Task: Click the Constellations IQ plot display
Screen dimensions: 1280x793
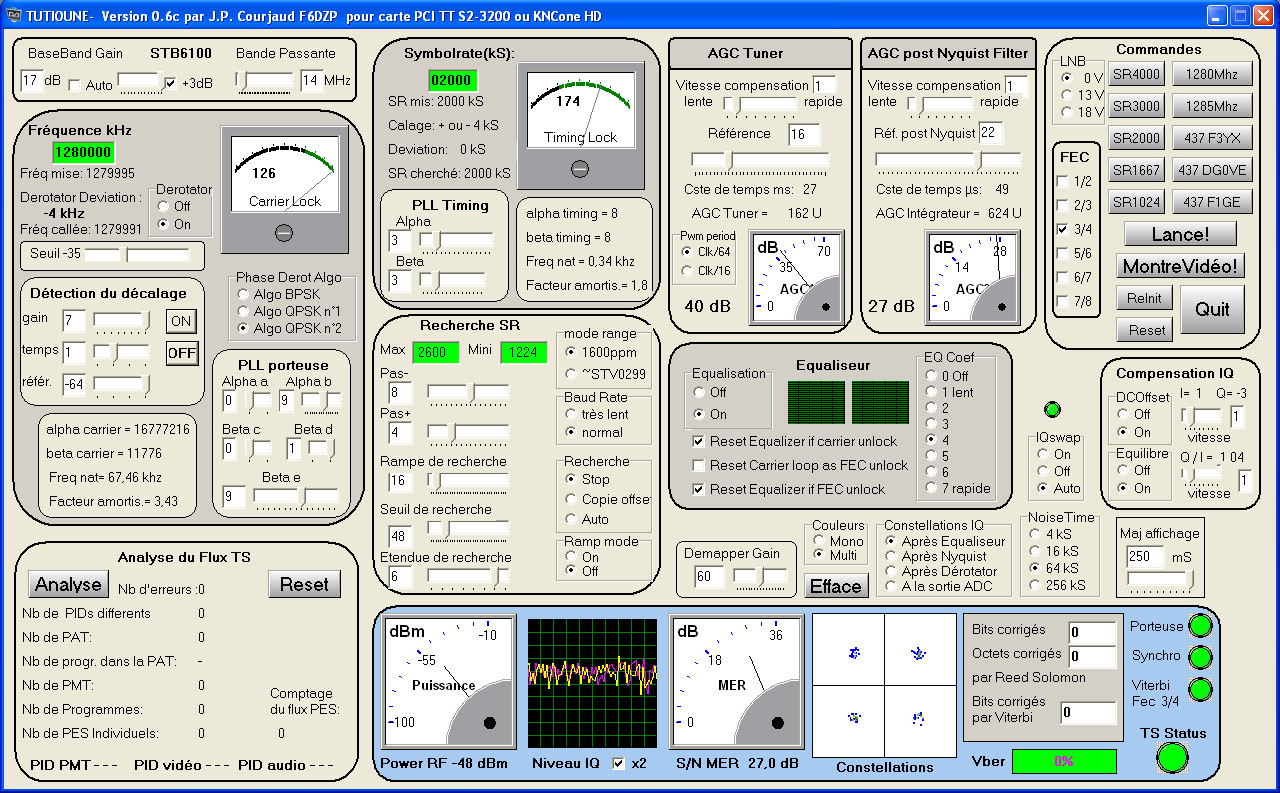Action: pos(884,685)
